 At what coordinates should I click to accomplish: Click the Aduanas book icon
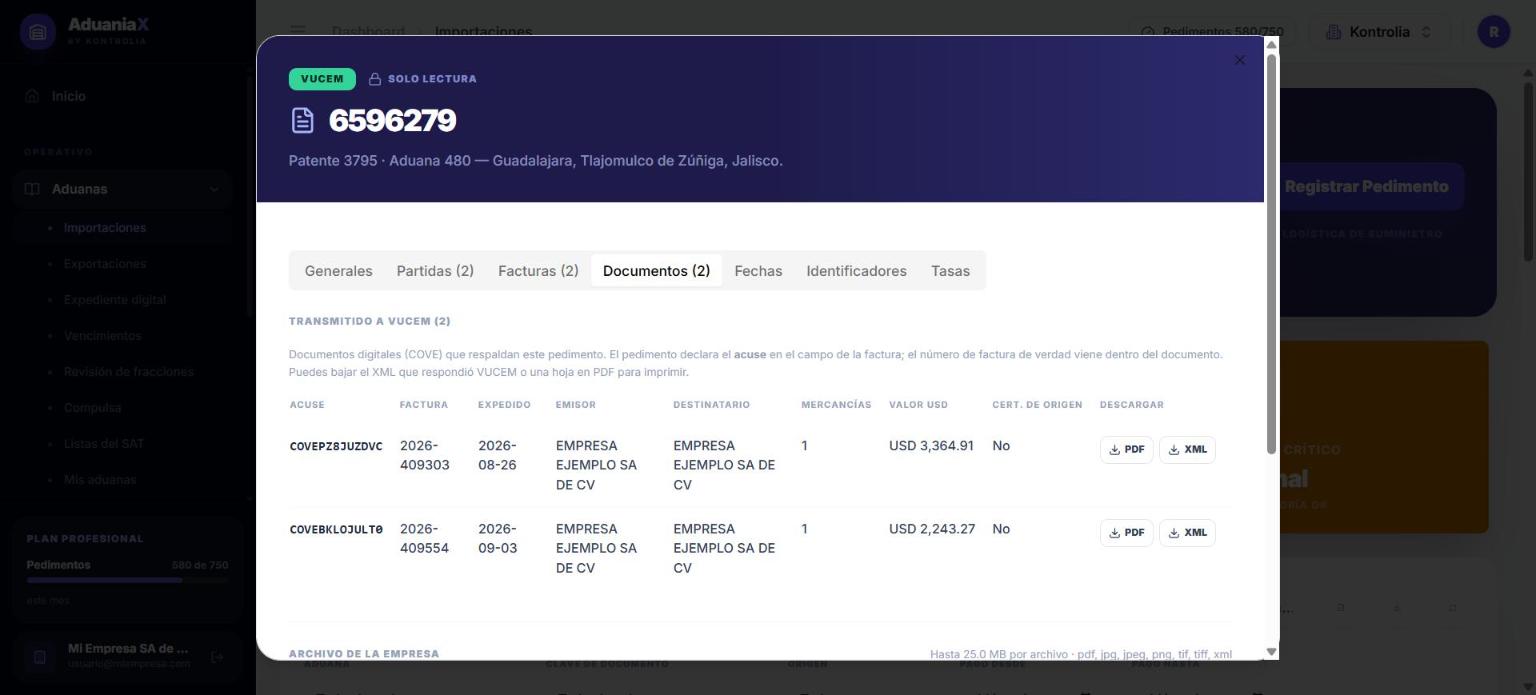(x=32, y=189)
